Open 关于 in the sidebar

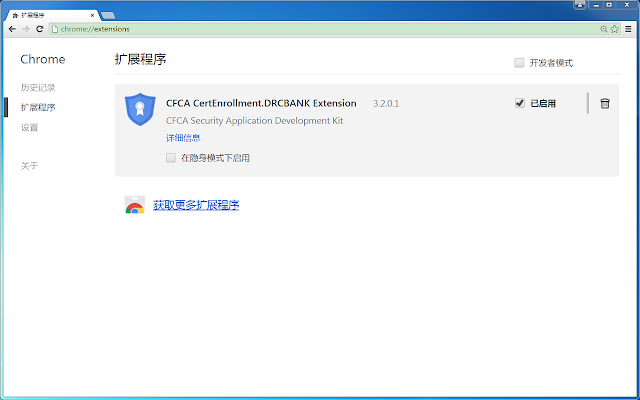point(29,166)
